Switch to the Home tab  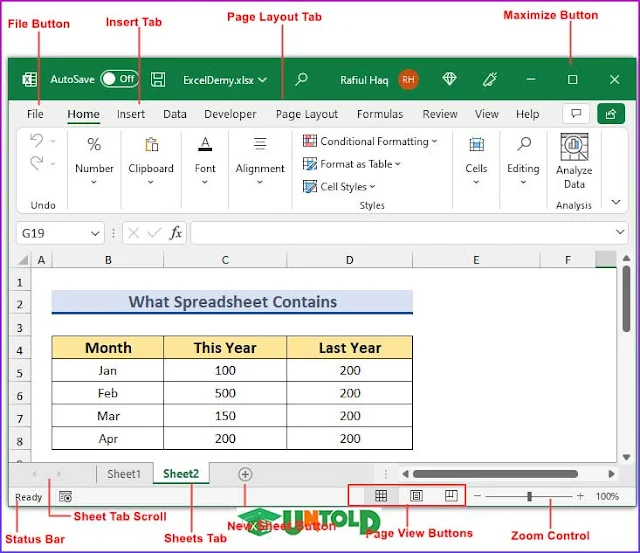[83, 114]
